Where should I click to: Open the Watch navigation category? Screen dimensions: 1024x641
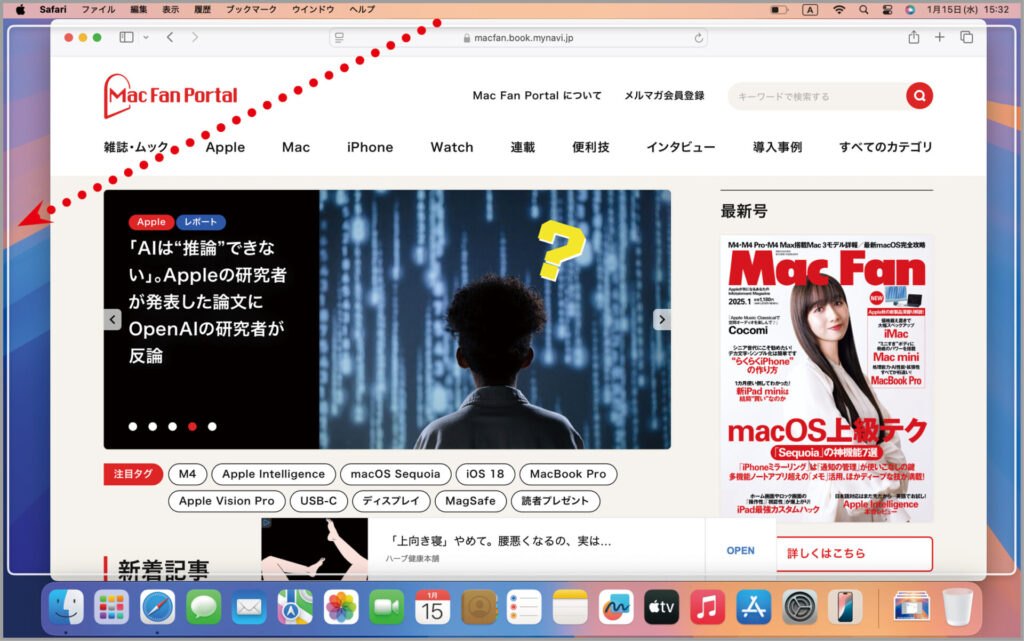click(452, 147)
